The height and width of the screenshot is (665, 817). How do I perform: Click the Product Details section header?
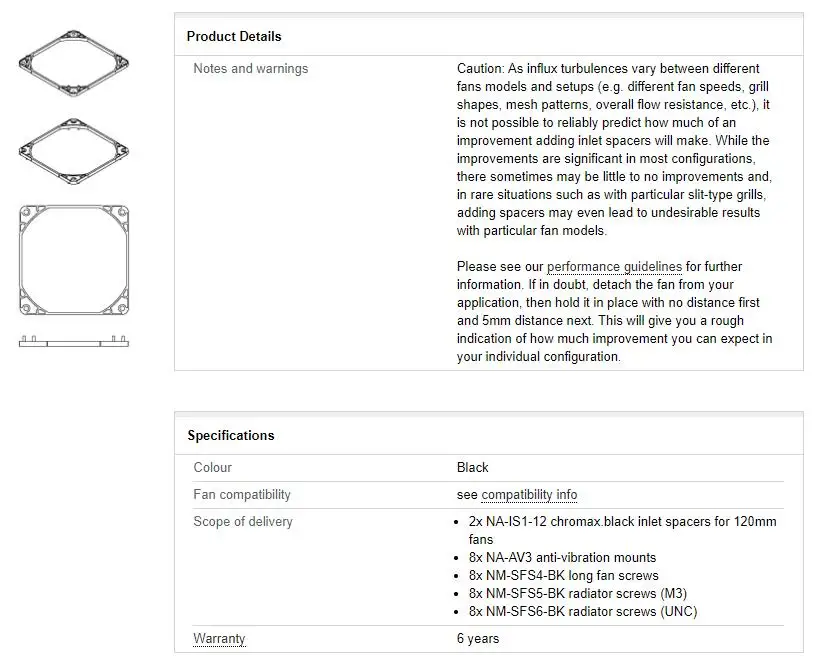click(234, 37)
